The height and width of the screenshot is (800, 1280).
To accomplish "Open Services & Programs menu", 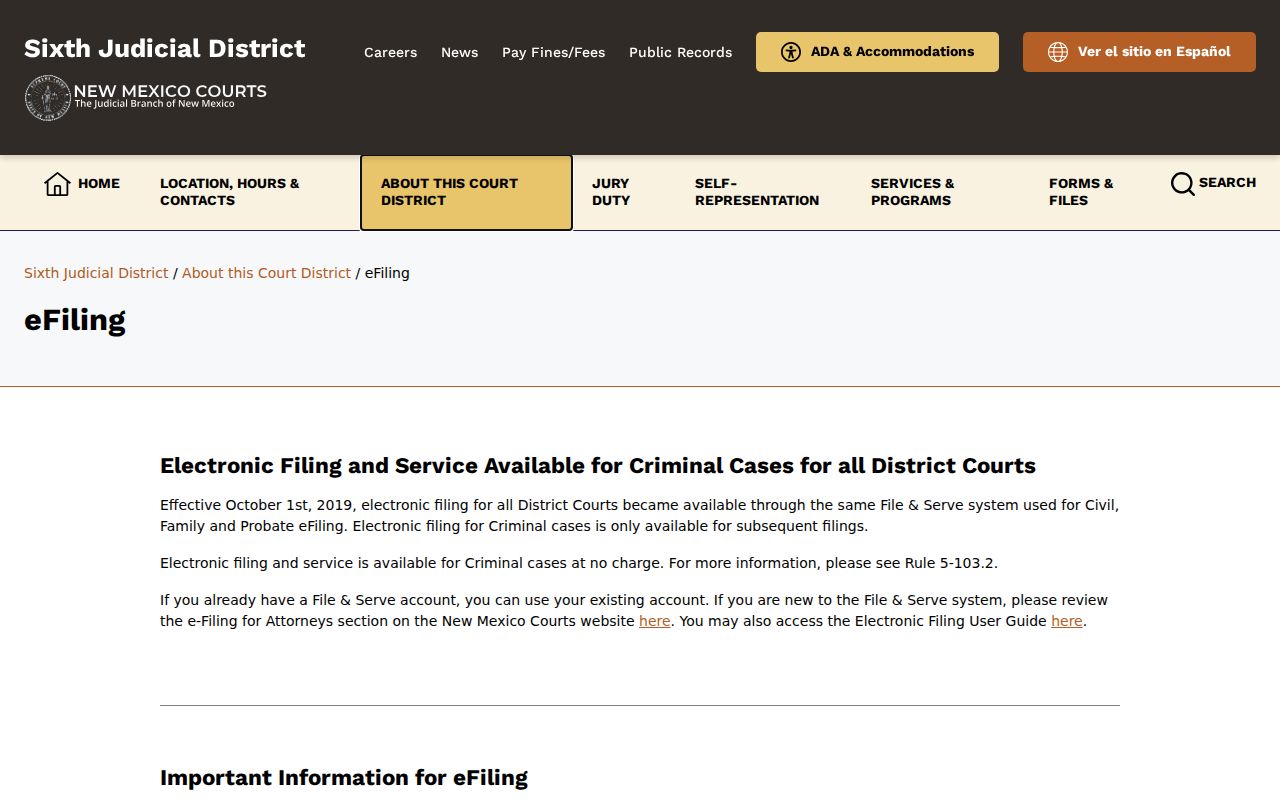I will [x=912, y=192].
